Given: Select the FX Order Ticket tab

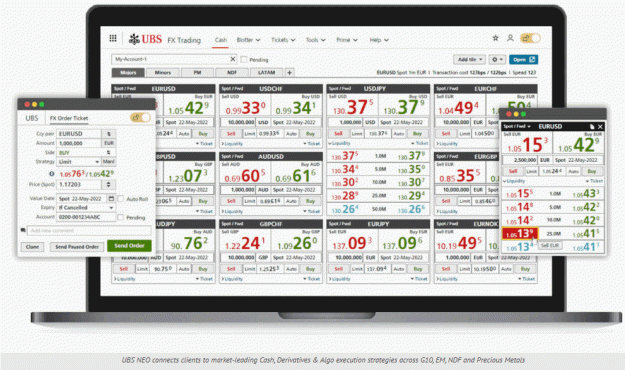Looking at the screenshot, I should point(69,118).
